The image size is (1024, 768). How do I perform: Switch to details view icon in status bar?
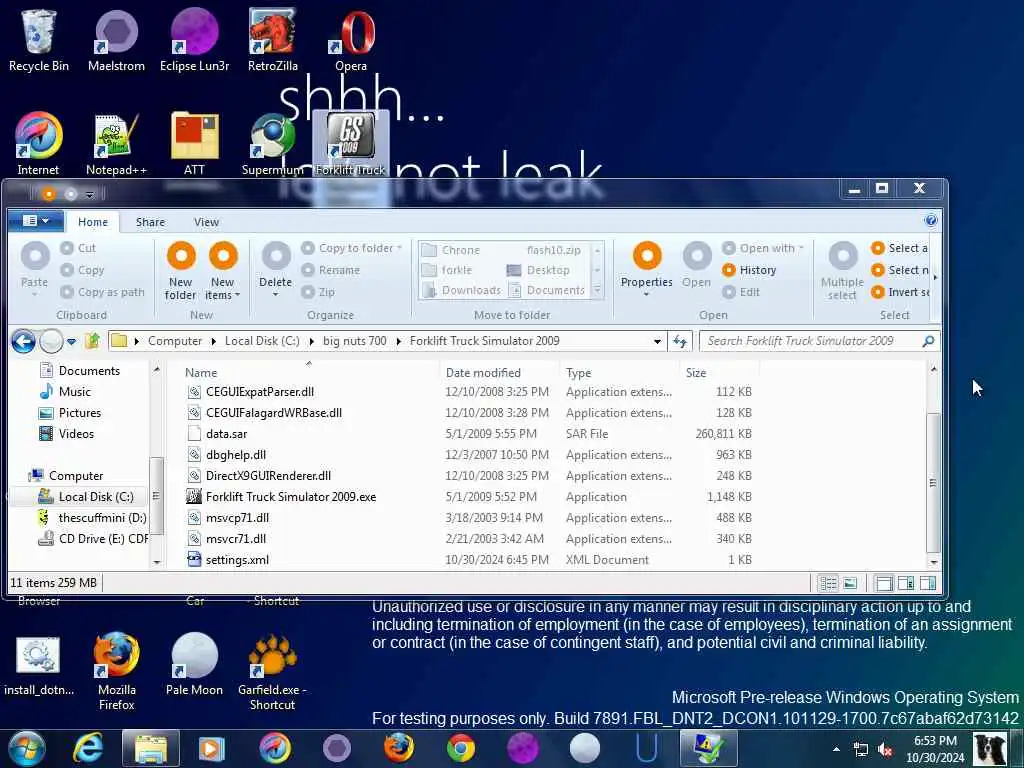click(828, 583)
